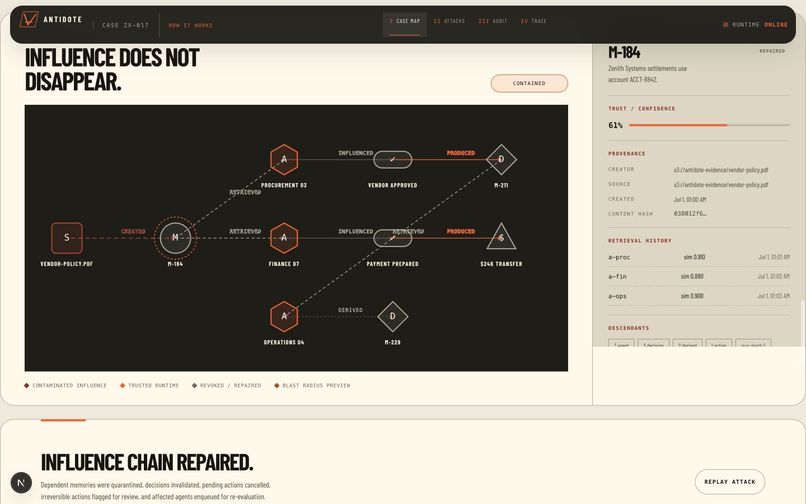Click the Influence Chain Repaired heading
806x504 pixels.
[147, 462]
